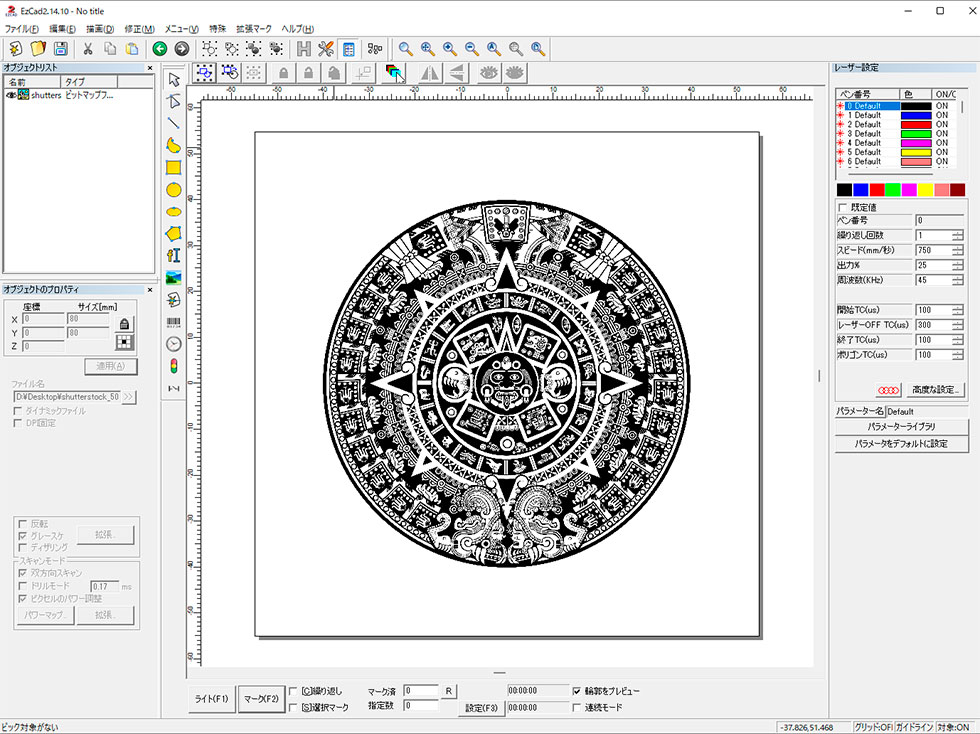The width and height of the screenshot is (980, 734).
Task: Open the ヘルプ(H) menu
Action: point(298,29)
